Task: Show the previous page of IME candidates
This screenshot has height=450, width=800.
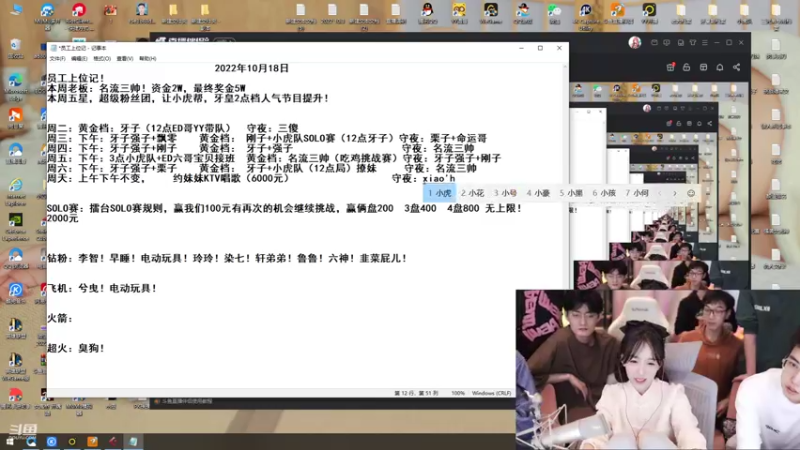Action: coord(660,193)
